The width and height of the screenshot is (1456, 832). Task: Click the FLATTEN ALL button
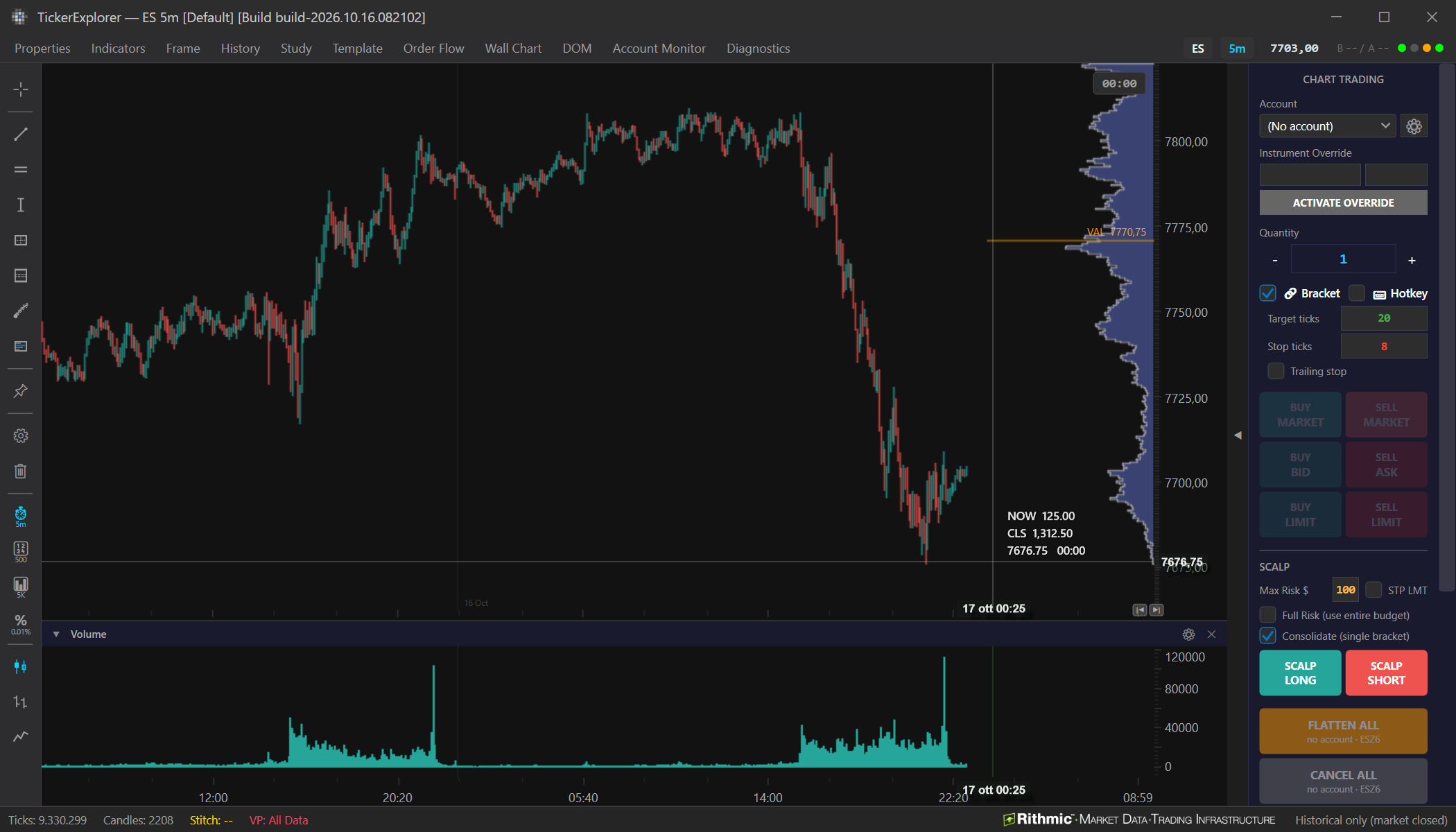pyautogui.click(x=1343, y=731)
